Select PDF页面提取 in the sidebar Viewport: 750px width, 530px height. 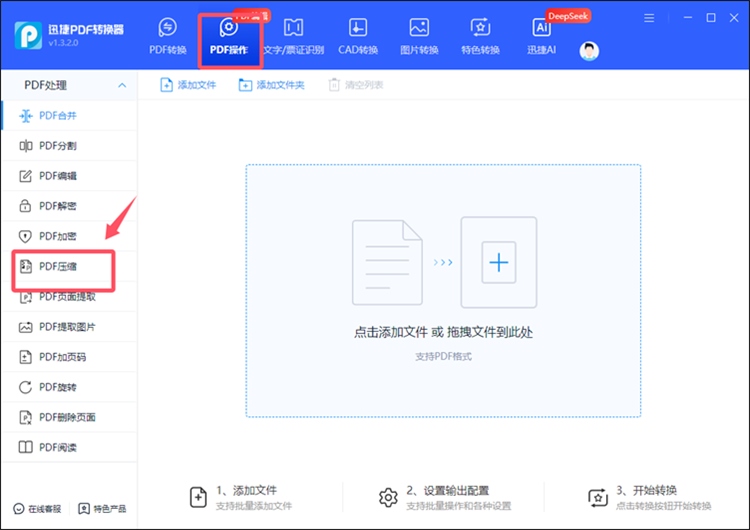tap(69, 297)
